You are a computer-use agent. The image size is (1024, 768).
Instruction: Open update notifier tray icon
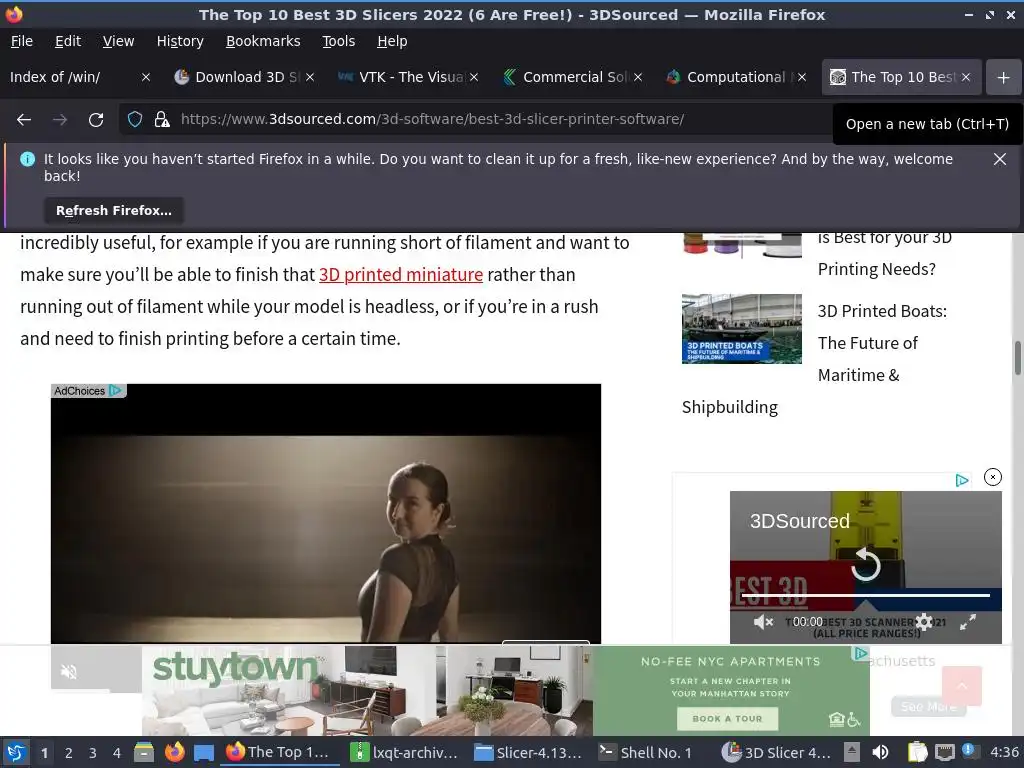pyautogui.click(x=969, y=751)
